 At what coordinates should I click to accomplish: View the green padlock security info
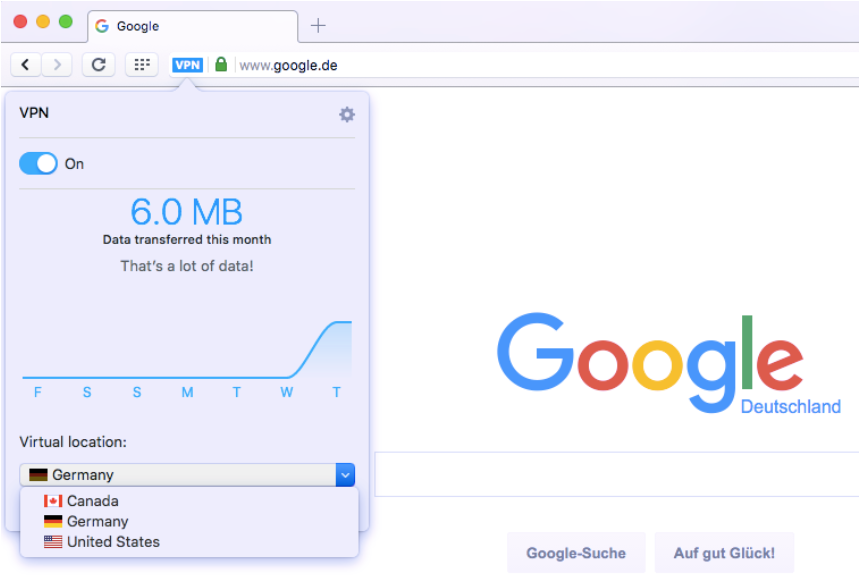[x=221, y=65]
